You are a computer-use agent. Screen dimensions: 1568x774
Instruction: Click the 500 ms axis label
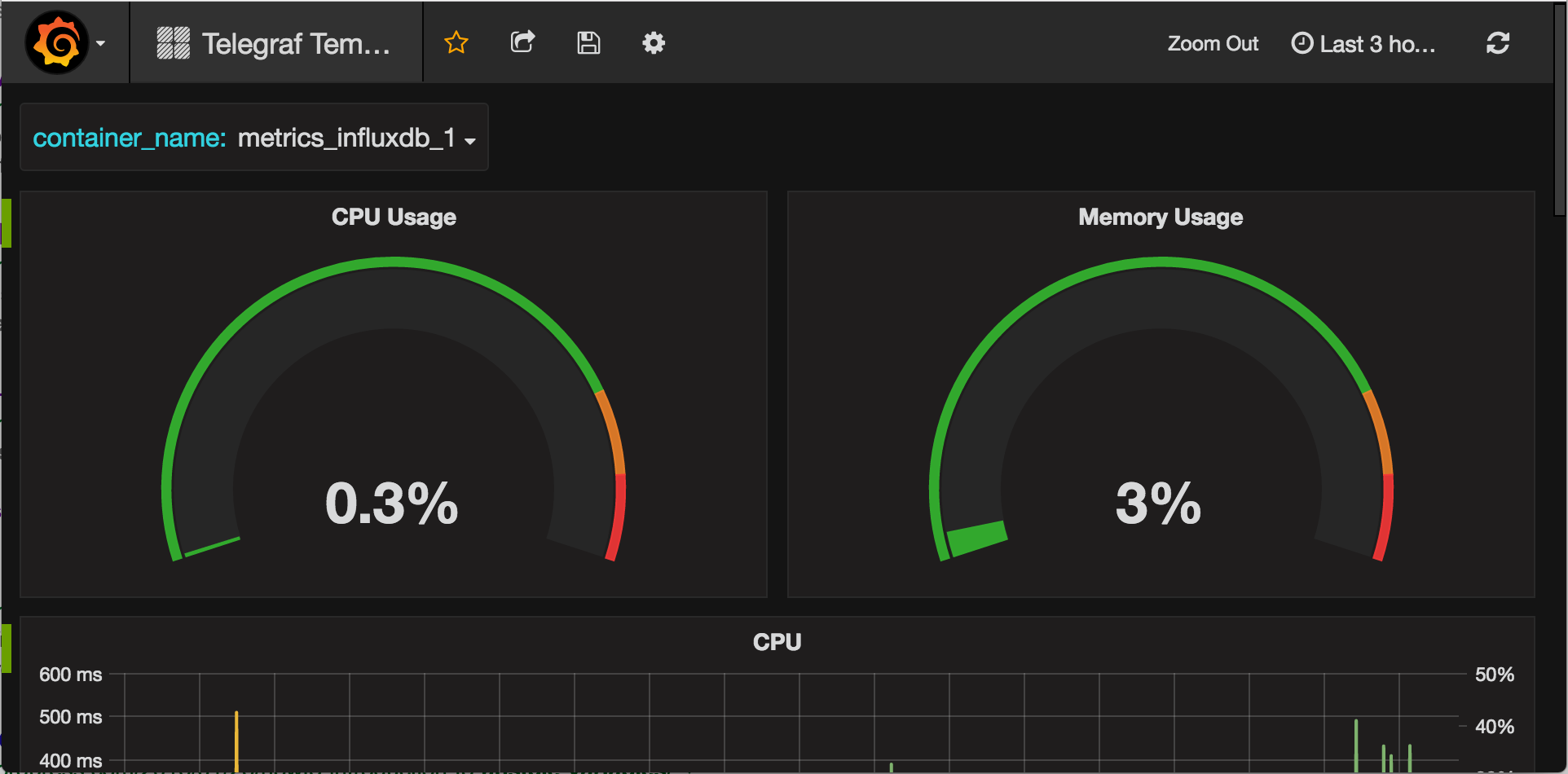(x=71, y=717)
